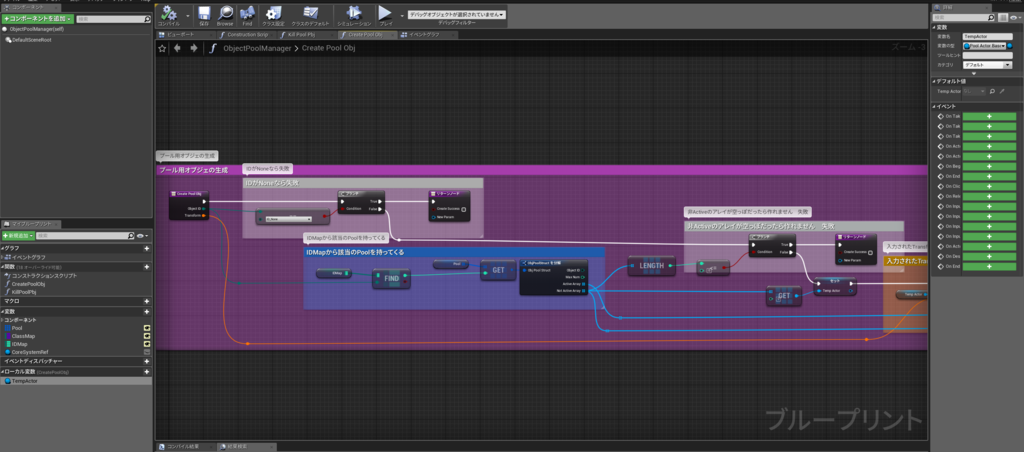Focus the My Blueprint search field
This screenshot has width=1024, height=452.
(85, 235)
